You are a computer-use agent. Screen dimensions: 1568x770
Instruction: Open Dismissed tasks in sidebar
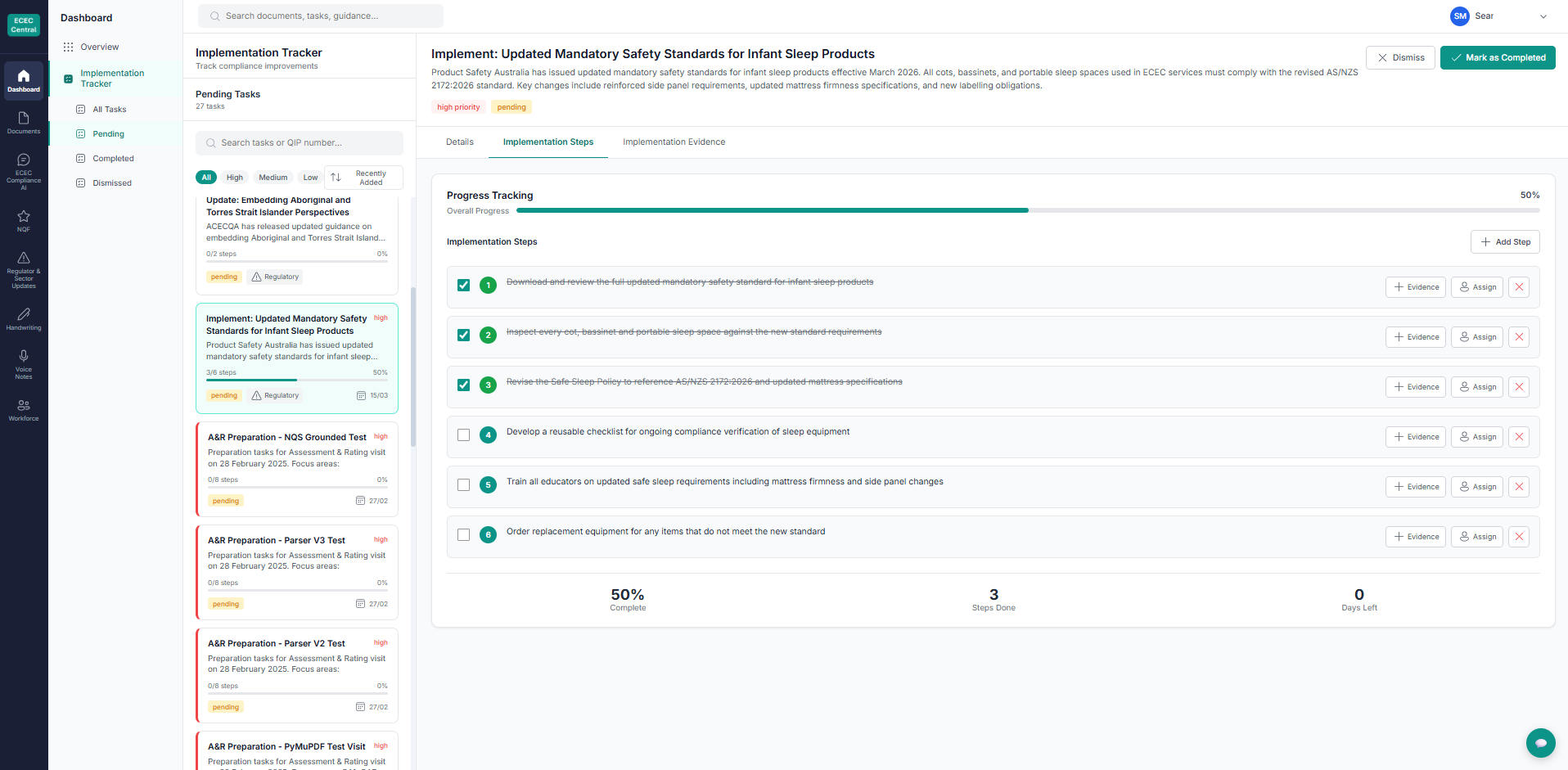click(x=112, y=183)
